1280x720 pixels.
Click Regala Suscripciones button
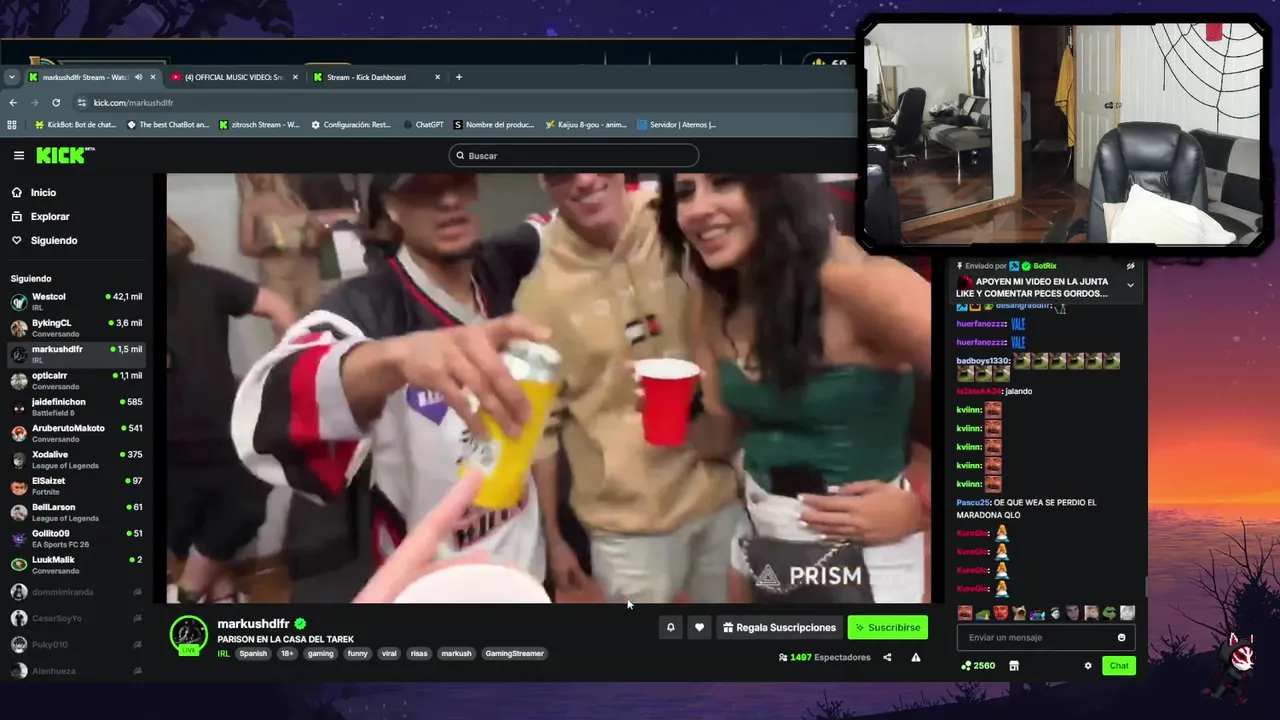coord(779,627)
